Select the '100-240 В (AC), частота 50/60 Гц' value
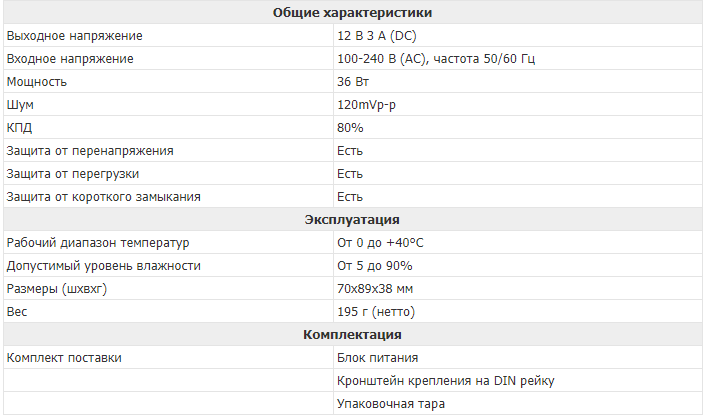This screenshot has width=709, height=420. coord(436,59)
